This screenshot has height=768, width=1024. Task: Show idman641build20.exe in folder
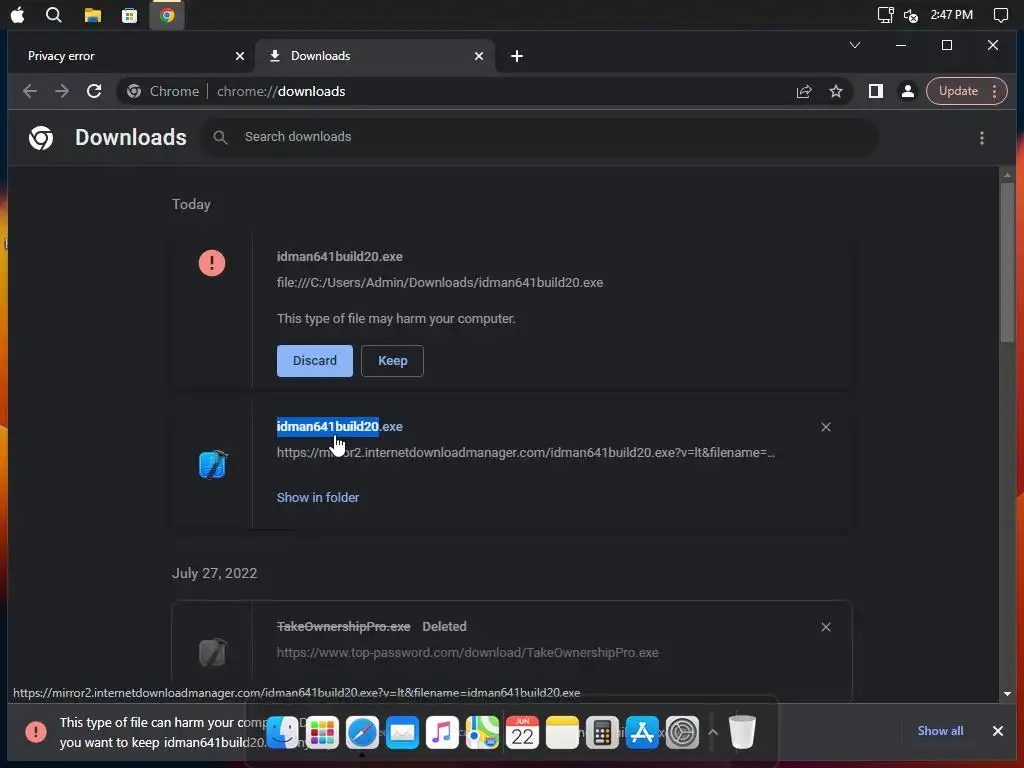(318, 497)
